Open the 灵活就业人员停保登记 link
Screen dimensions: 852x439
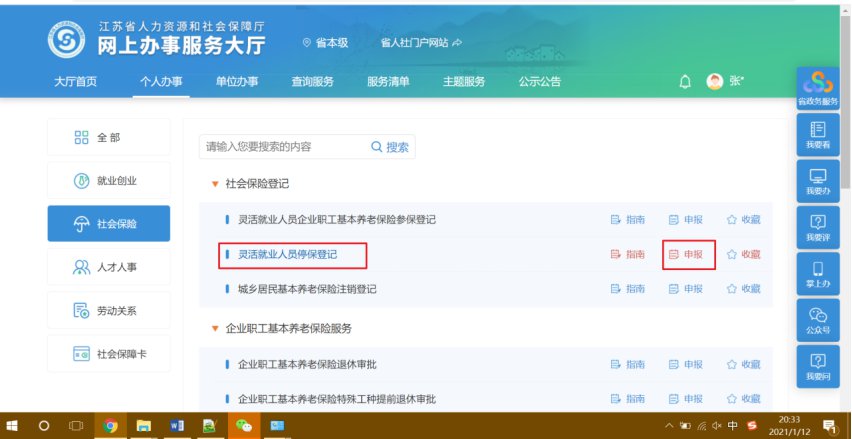pyautogui.click(x=287, y=255)
